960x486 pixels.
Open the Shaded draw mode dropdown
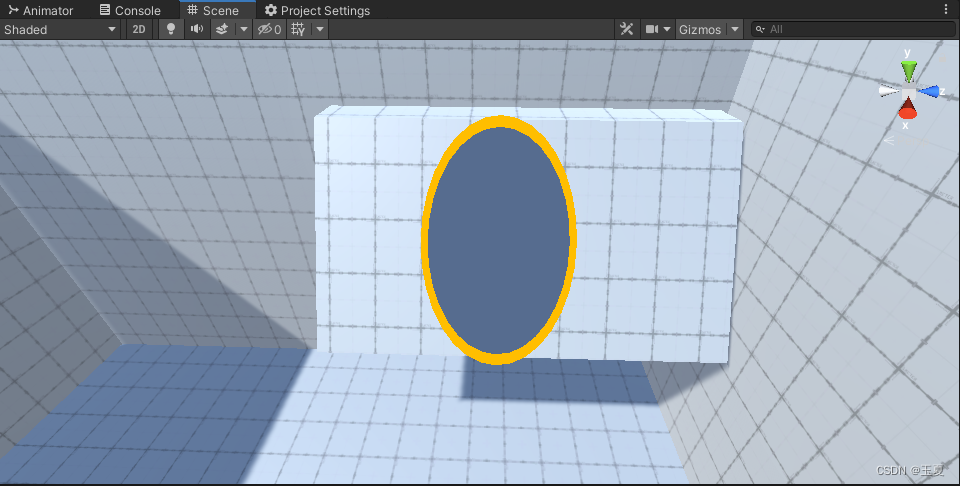coord(60,29)
